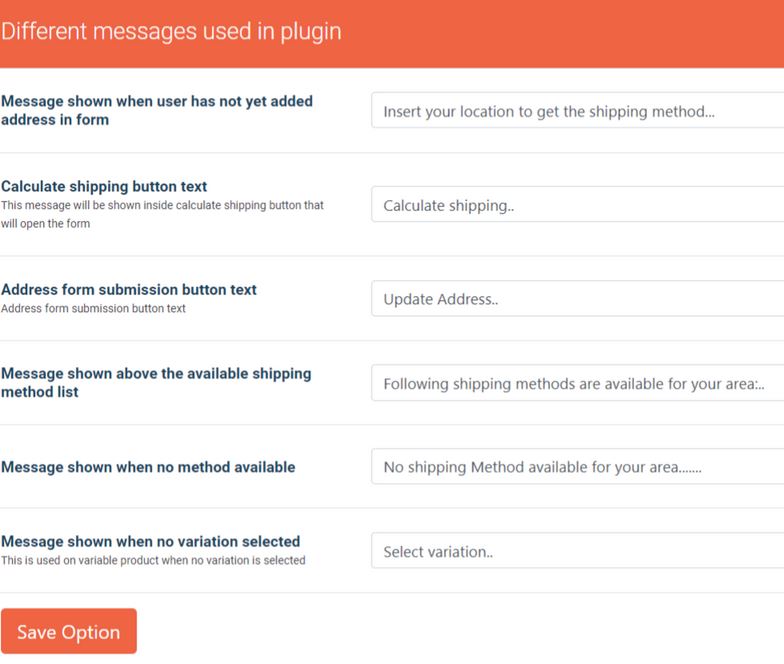Viewport: 784px width, 664px height.
Task: Edit the Update Address text field
Action: [x=578, y=298]
